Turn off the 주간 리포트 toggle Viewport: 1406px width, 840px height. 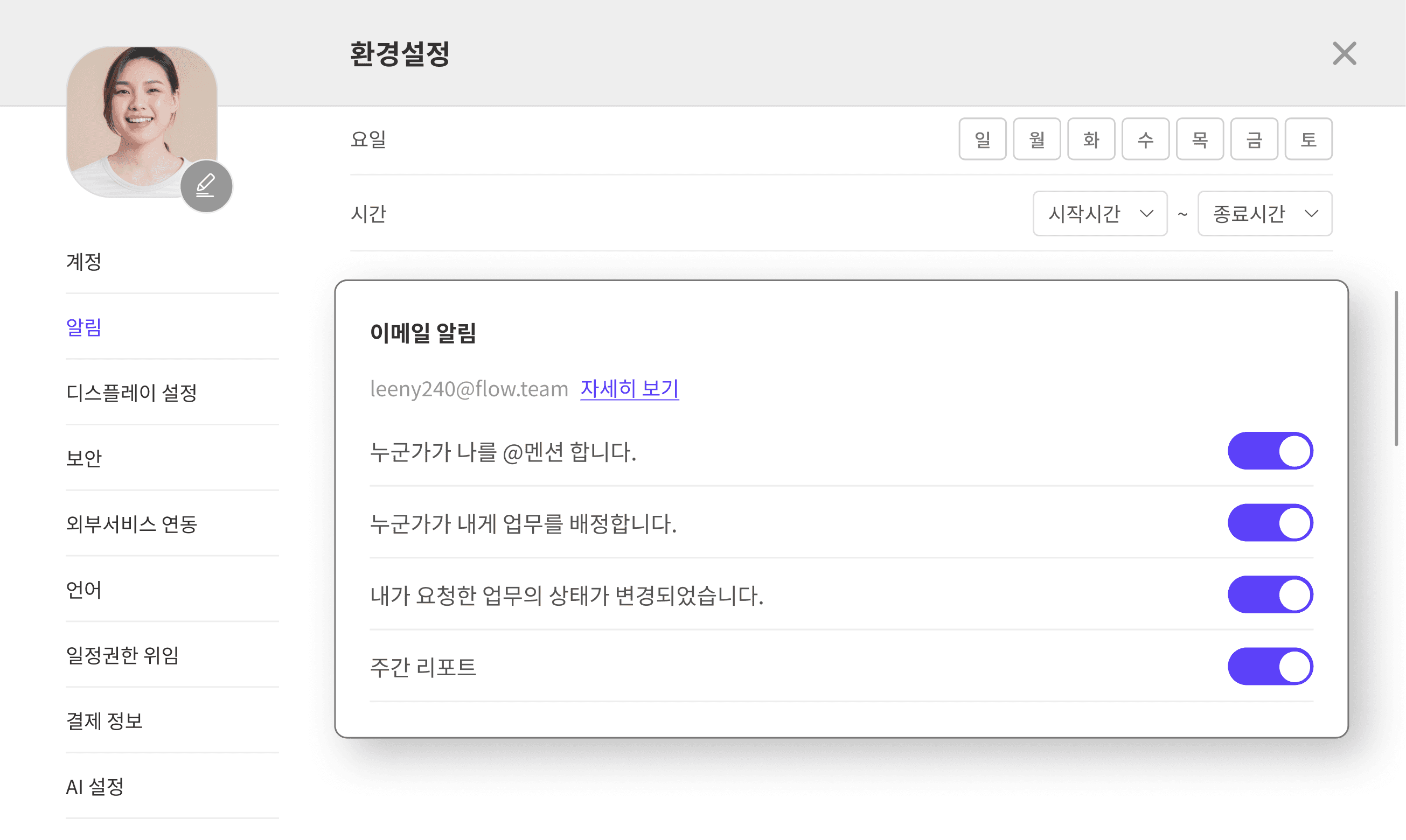click(1270, 667)
